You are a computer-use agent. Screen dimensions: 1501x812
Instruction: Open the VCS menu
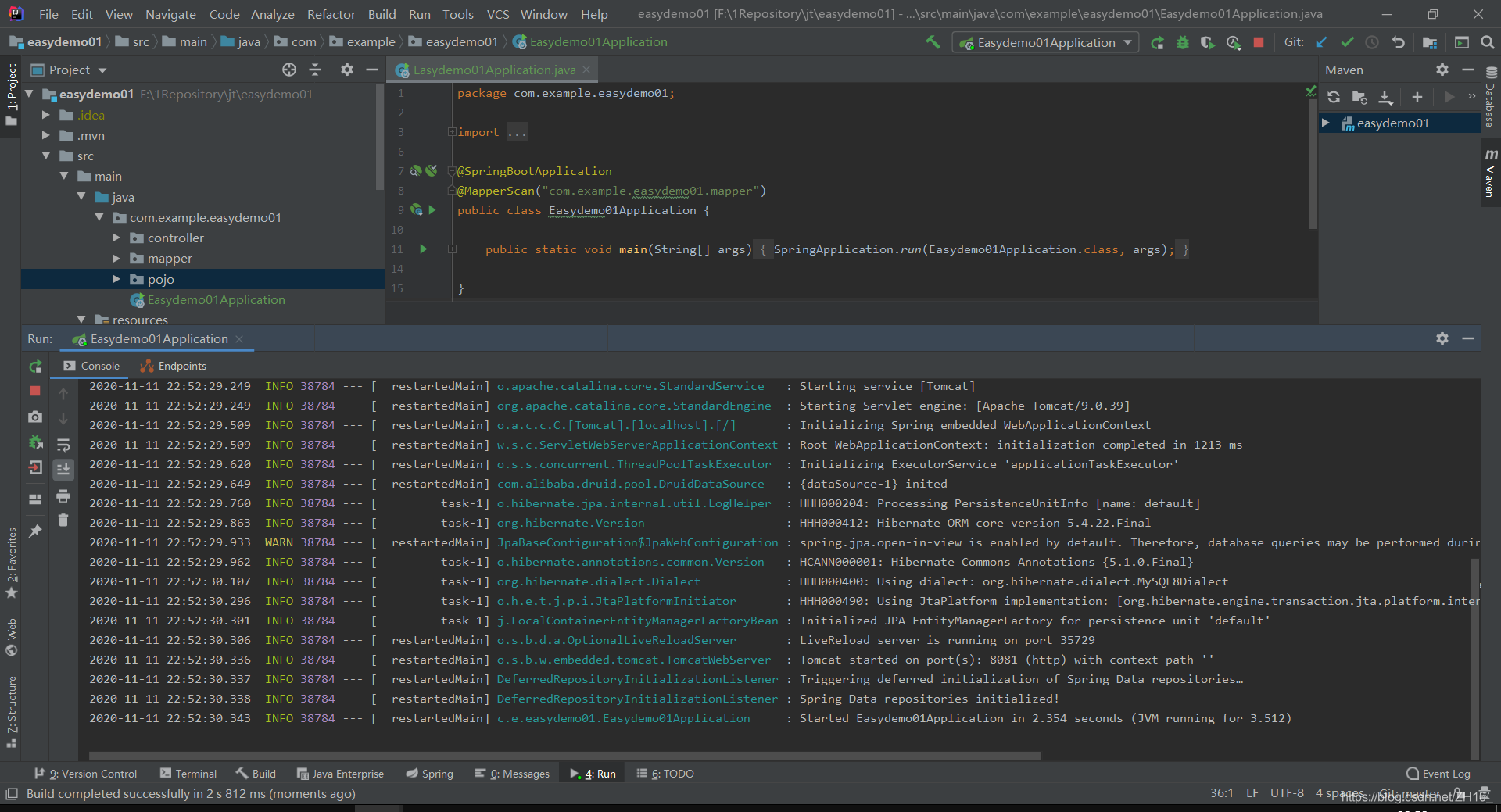[498, 14]
